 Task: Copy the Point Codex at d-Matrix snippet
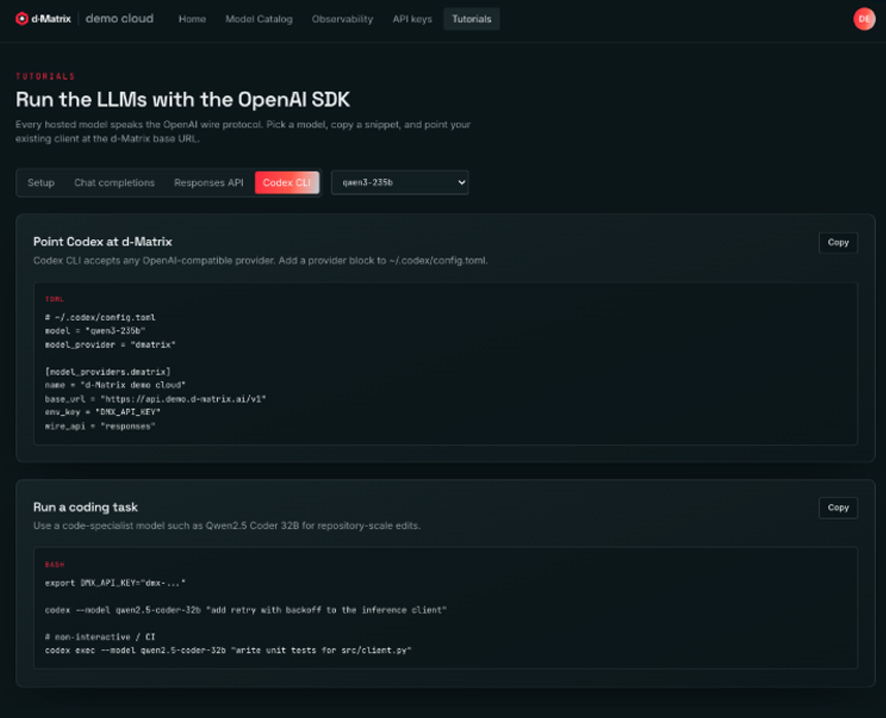(x=837, y=242)
